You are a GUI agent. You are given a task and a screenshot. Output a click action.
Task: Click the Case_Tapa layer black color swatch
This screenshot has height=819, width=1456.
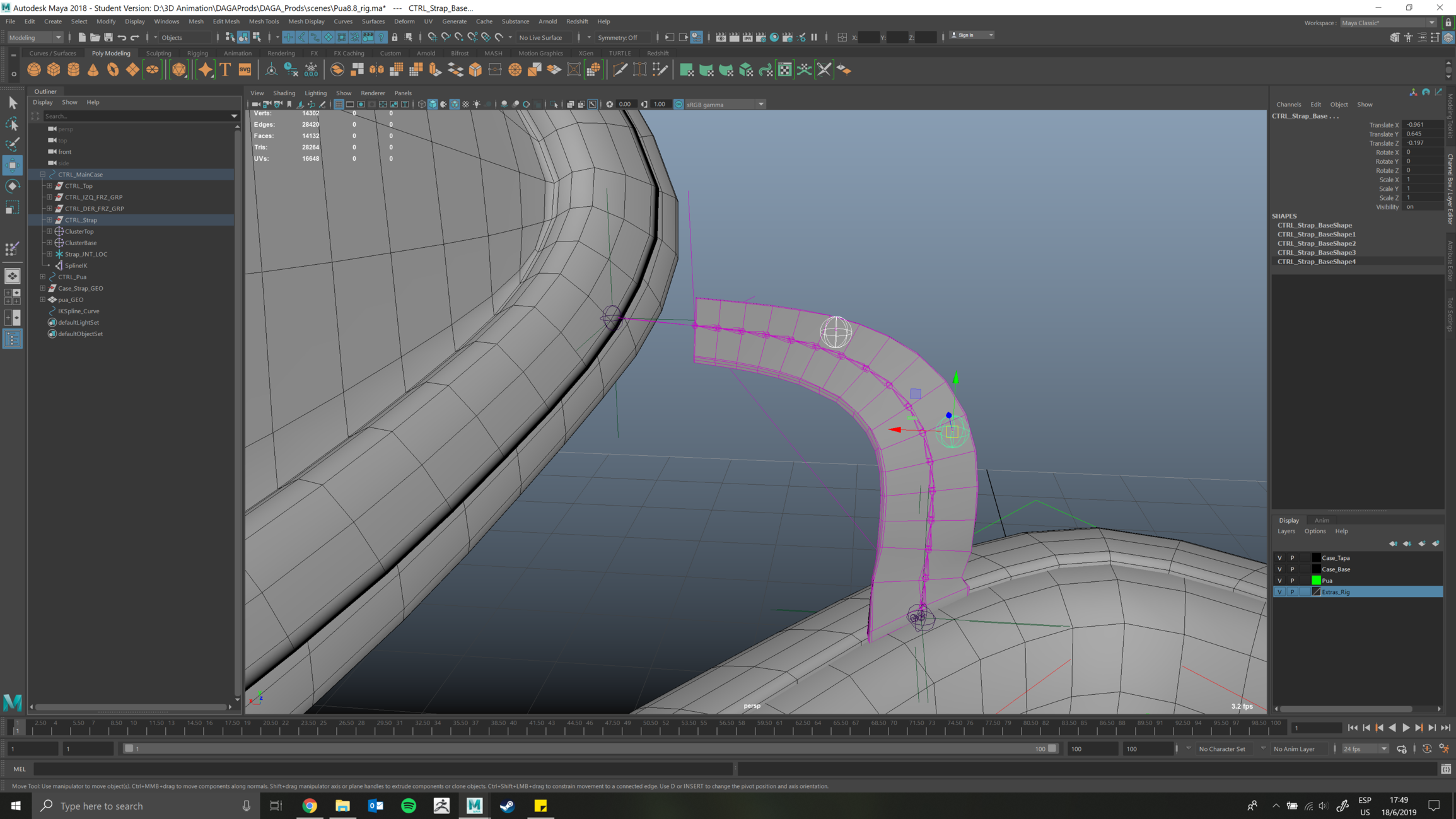(x=1316, y=557)
